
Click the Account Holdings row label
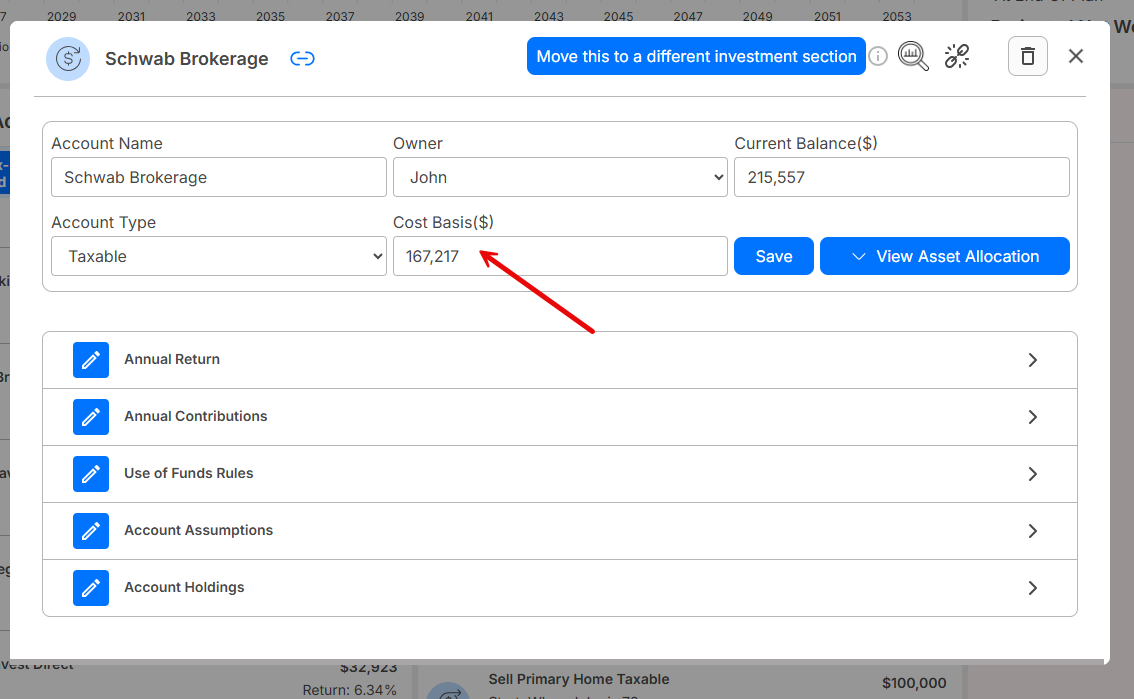click(x=184, y=588)
